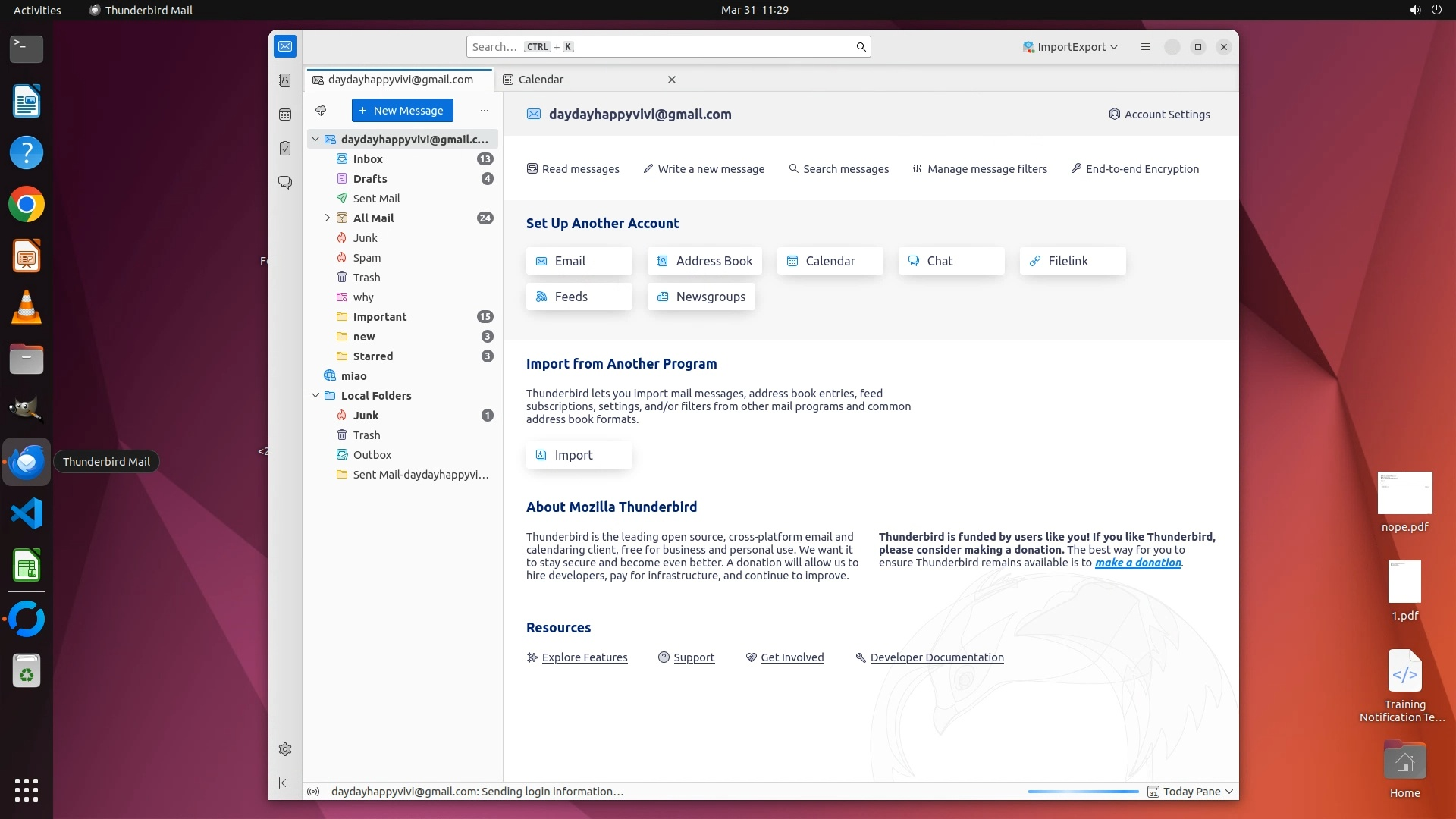Screen dimensions: 1456x819
Task: Open the Address Book space icon
Action: (x=285, y=80)
